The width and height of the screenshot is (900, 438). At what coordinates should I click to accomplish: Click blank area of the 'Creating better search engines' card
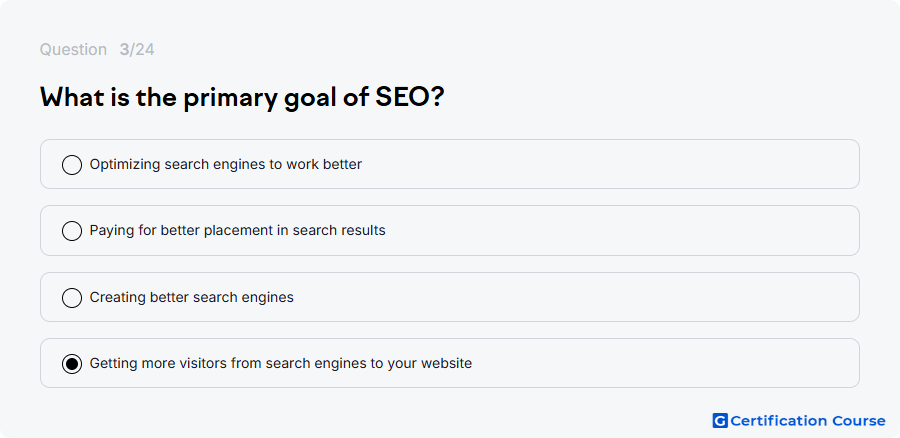[x=574, y=297]
